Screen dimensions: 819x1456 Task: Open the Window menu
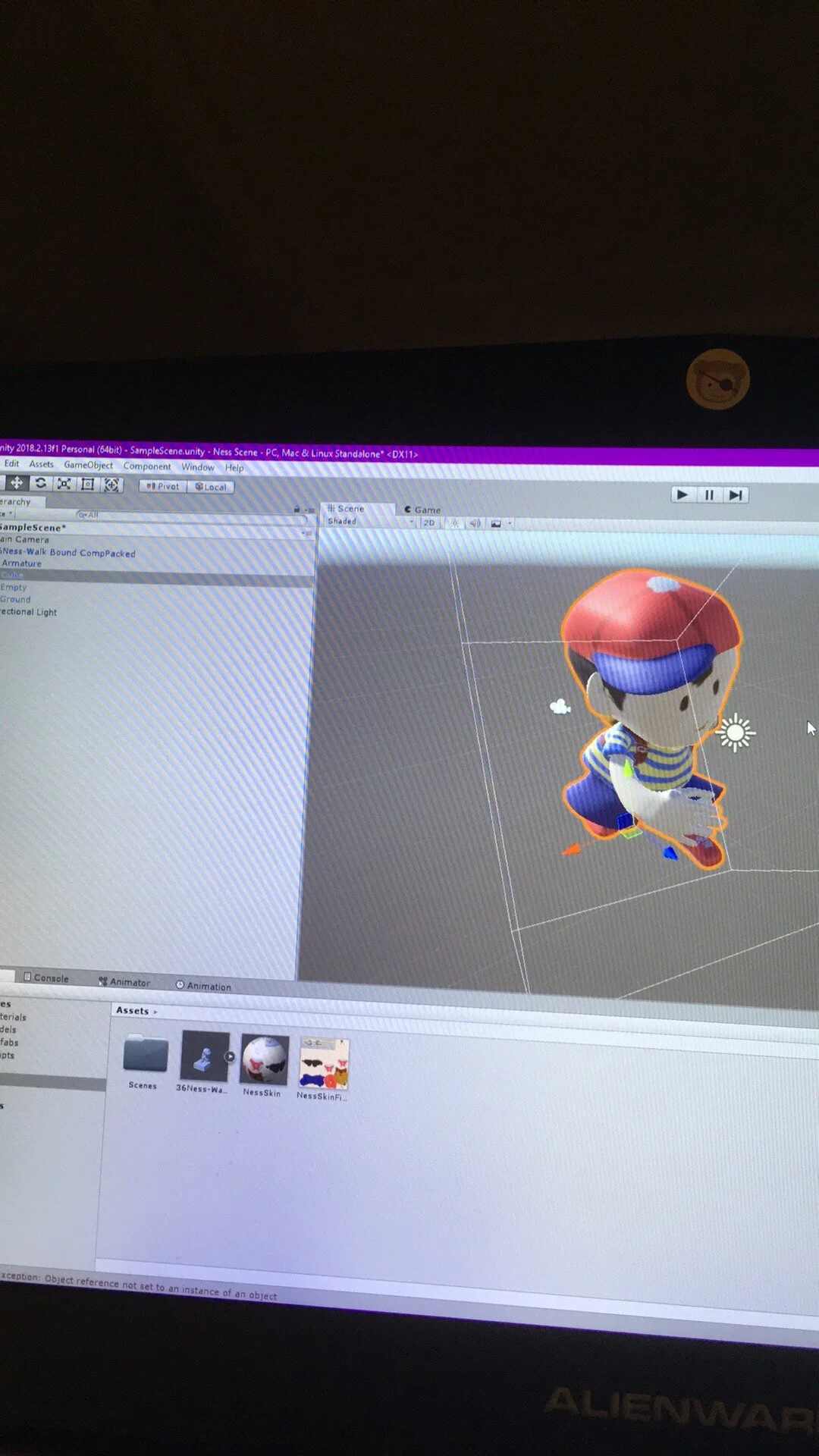(x=198, y=467)
